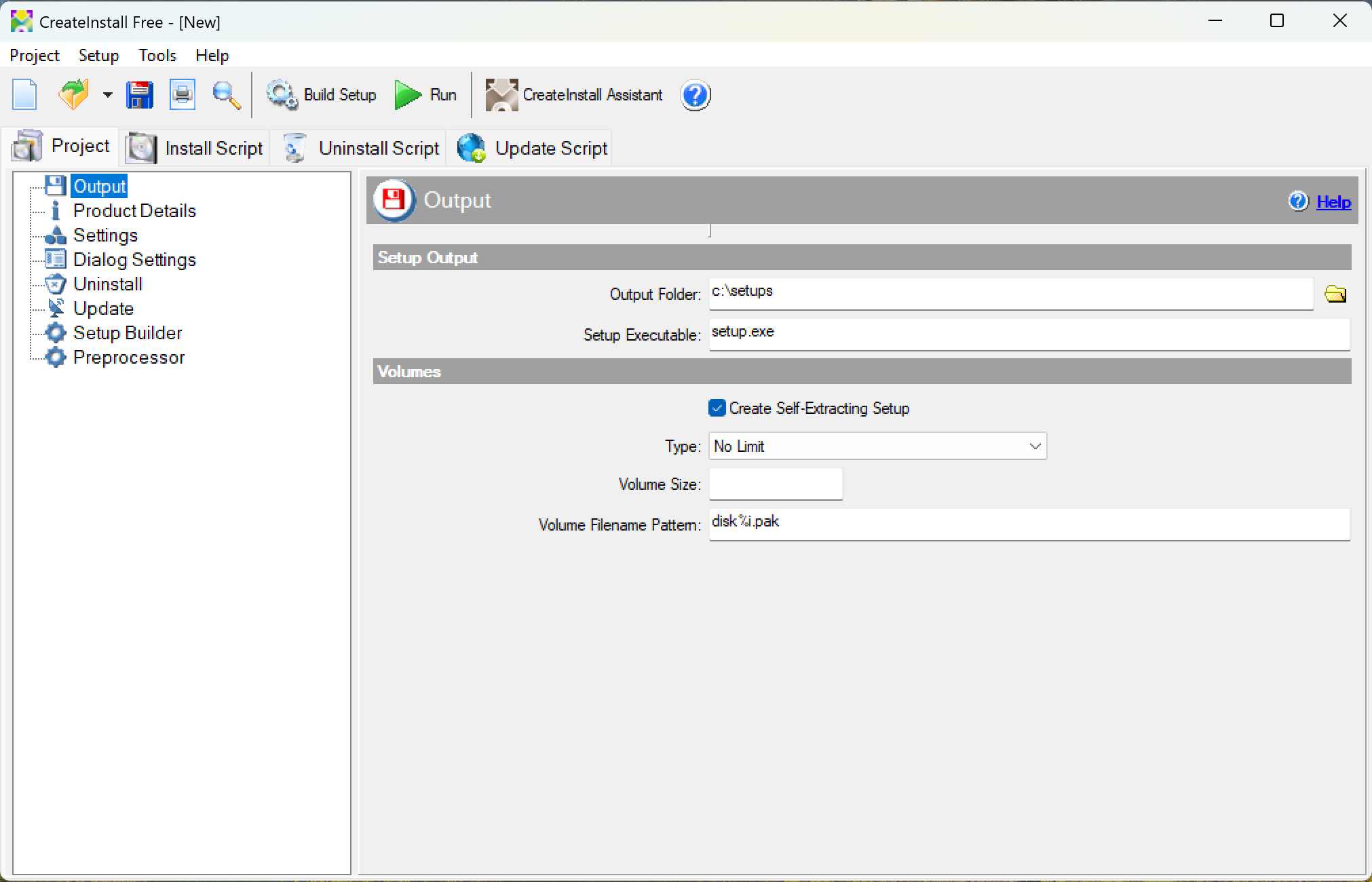Select Preprocessor in the project tree

129,357
